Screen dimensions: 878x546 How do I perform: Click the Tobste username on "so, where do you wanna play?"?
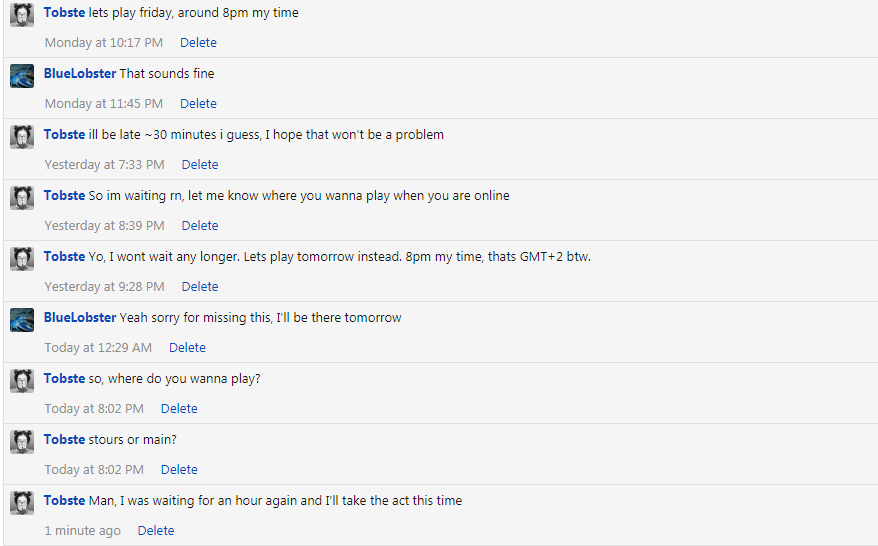click(x=64, y=379)
